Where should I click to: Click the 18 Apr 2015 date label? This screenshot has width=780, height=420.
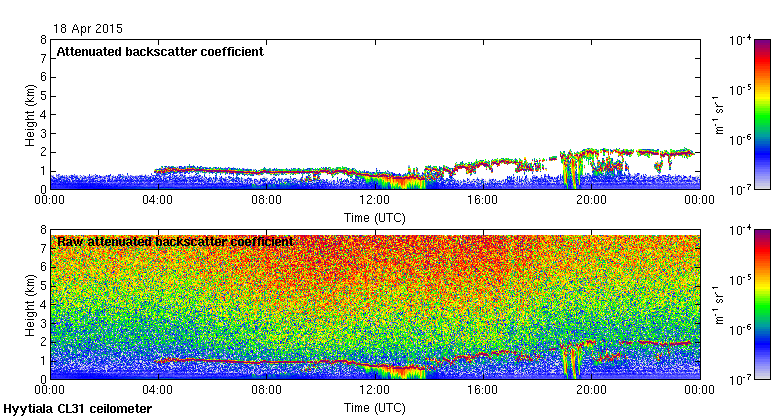[x=88, y=29]
